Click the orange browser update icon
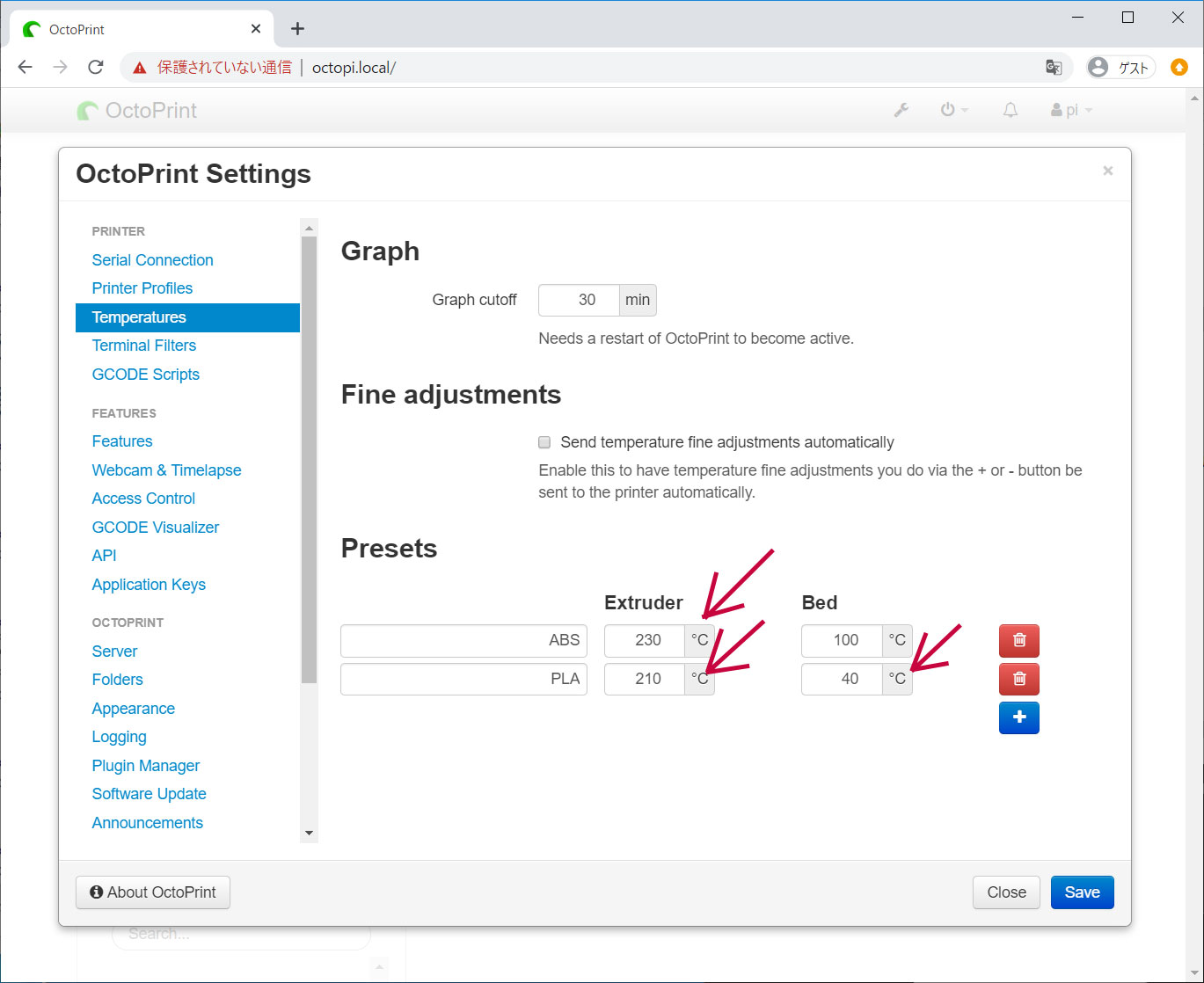The width and height of the screenshot is (1204, 983). [1179, 67]
